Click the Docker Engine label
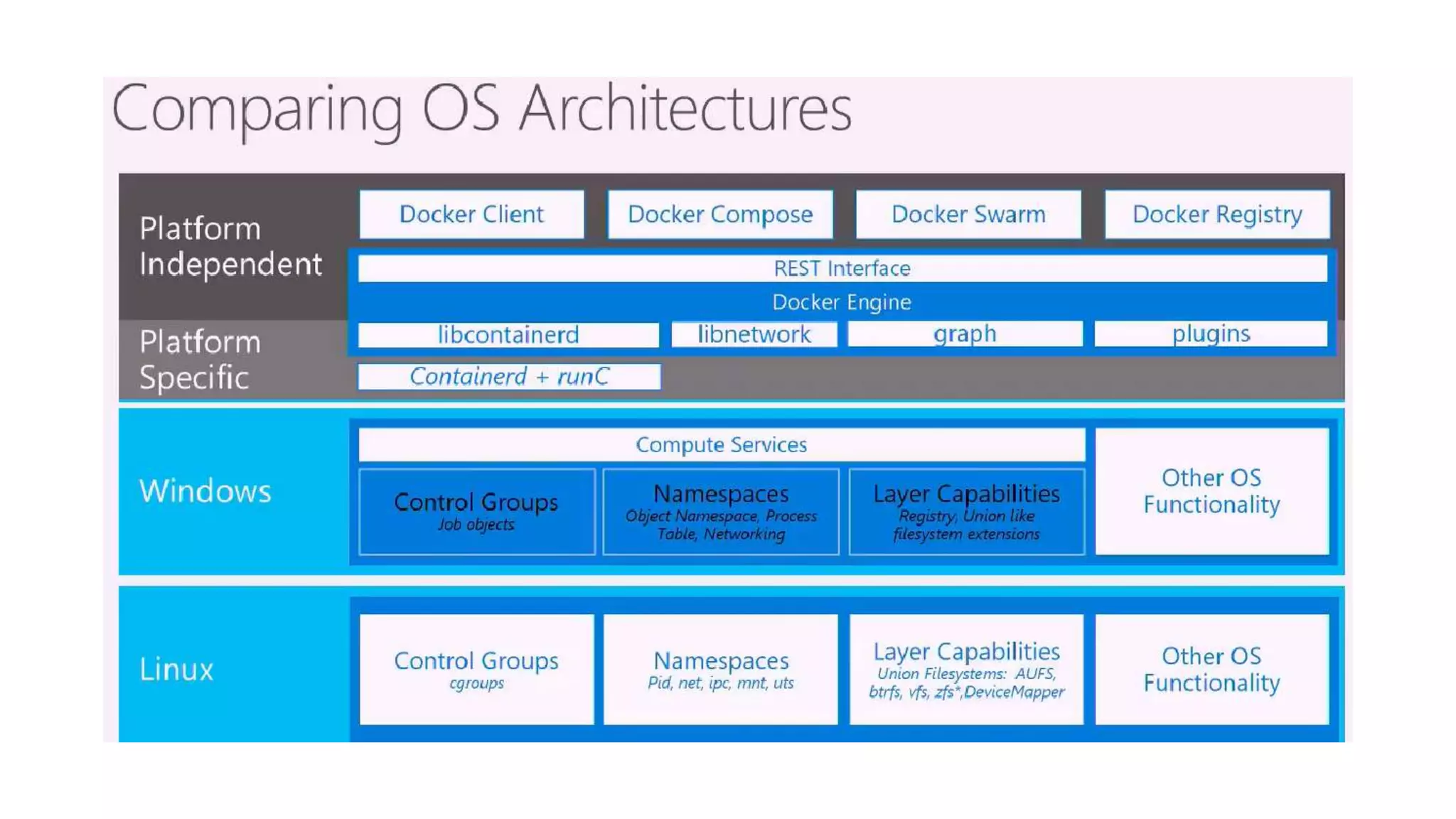Screen dimensions: 1456x819 tap(842, 302)
